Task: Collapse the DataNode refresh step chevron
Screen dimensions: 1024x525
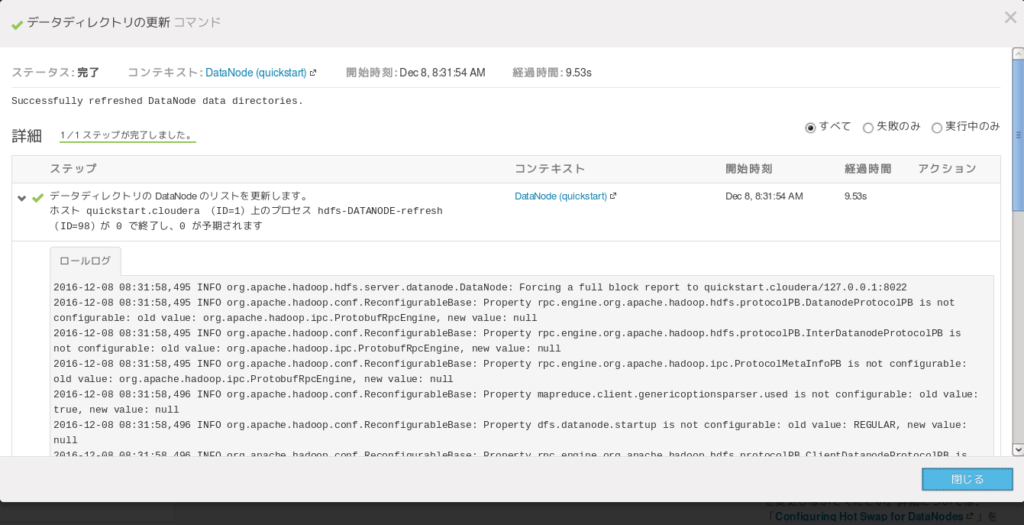Action: pos(22,198)
